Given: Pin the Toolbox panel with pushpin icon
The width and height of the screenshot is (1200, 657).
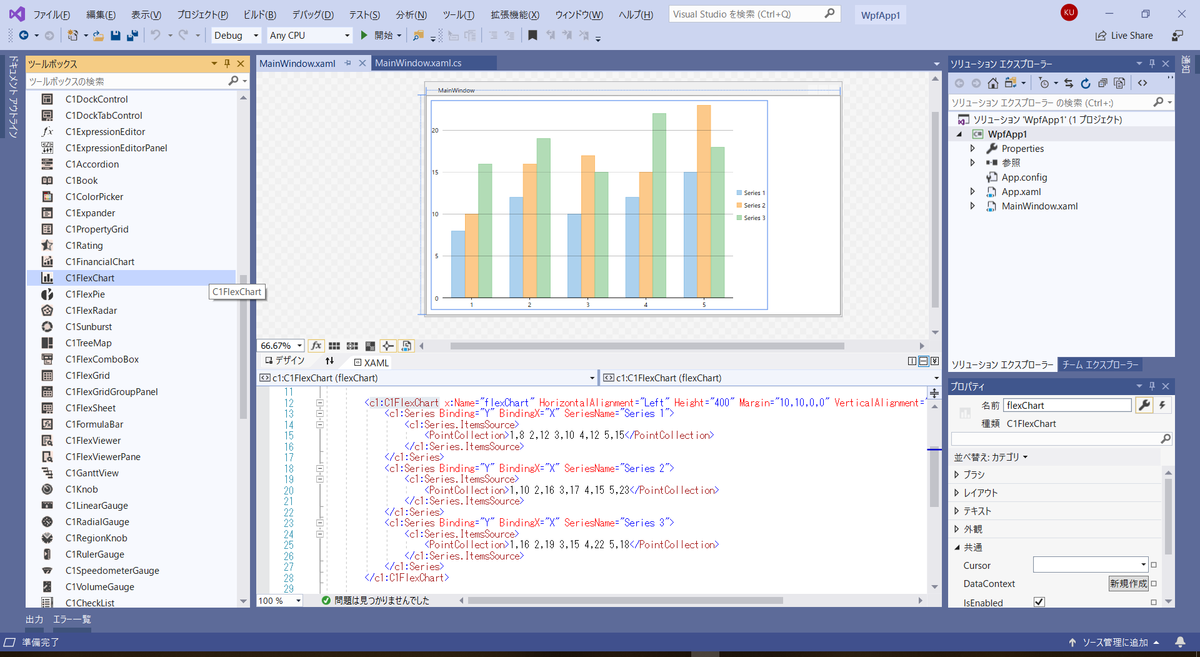Looking at the screenshot, I should pos(227,63).
